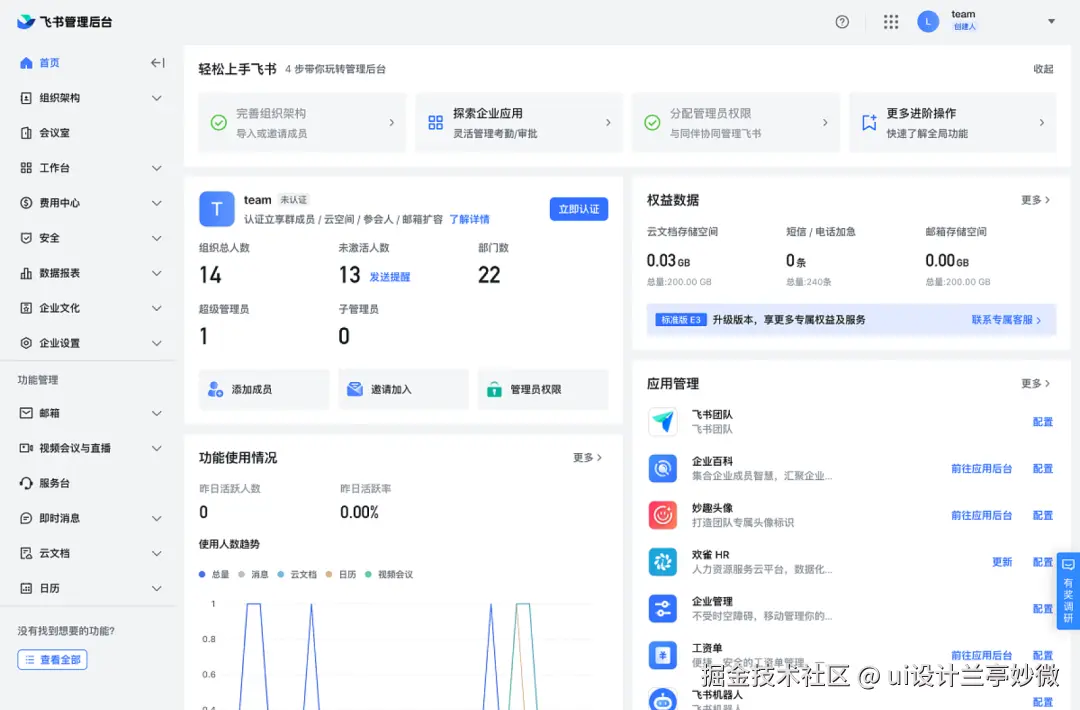Open the 更多进阶操作 step card

953,123
